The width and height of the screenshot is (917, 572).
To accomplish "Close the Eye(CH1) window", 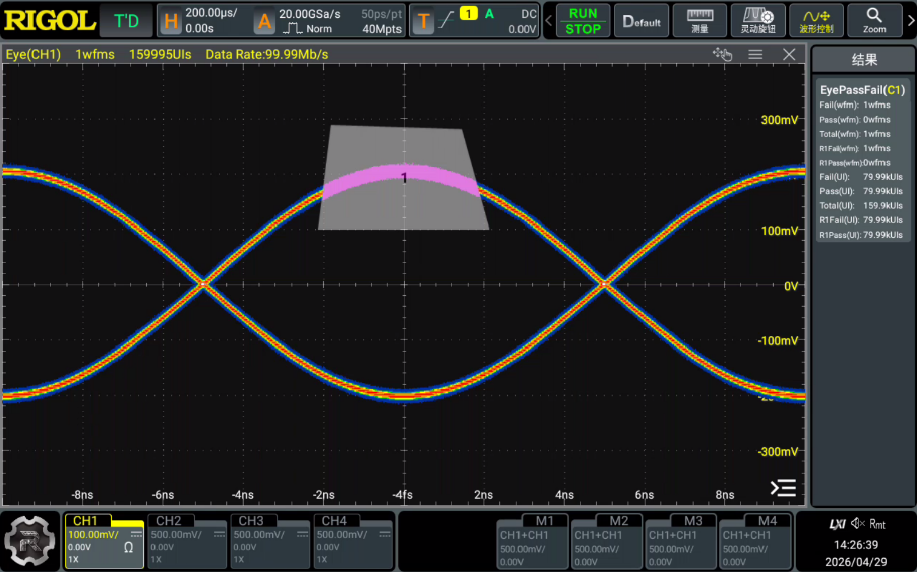I will point(789,54).
